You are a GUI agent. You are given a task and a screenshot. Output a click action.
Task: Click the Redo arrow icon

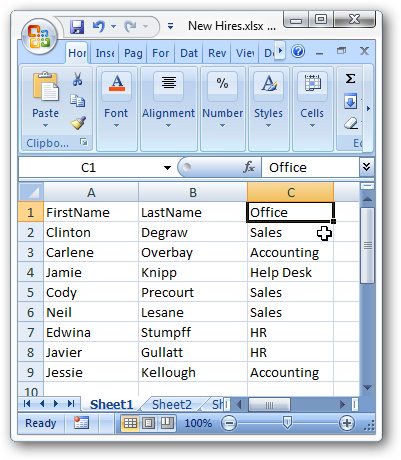click(130, 26)
